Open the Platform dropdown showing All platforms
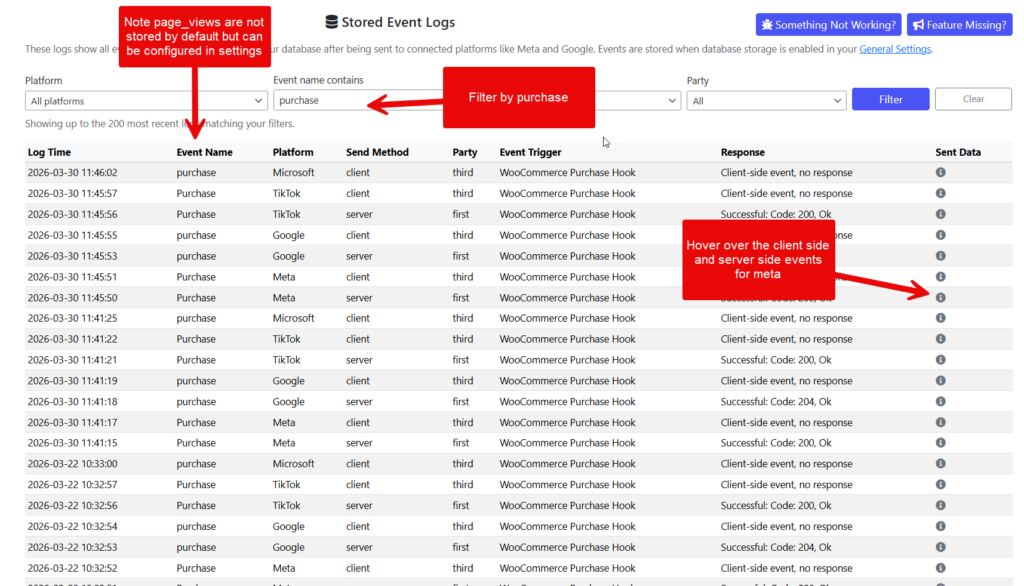1024x586 pixels. pyautogui.click(x=146, y=101)
